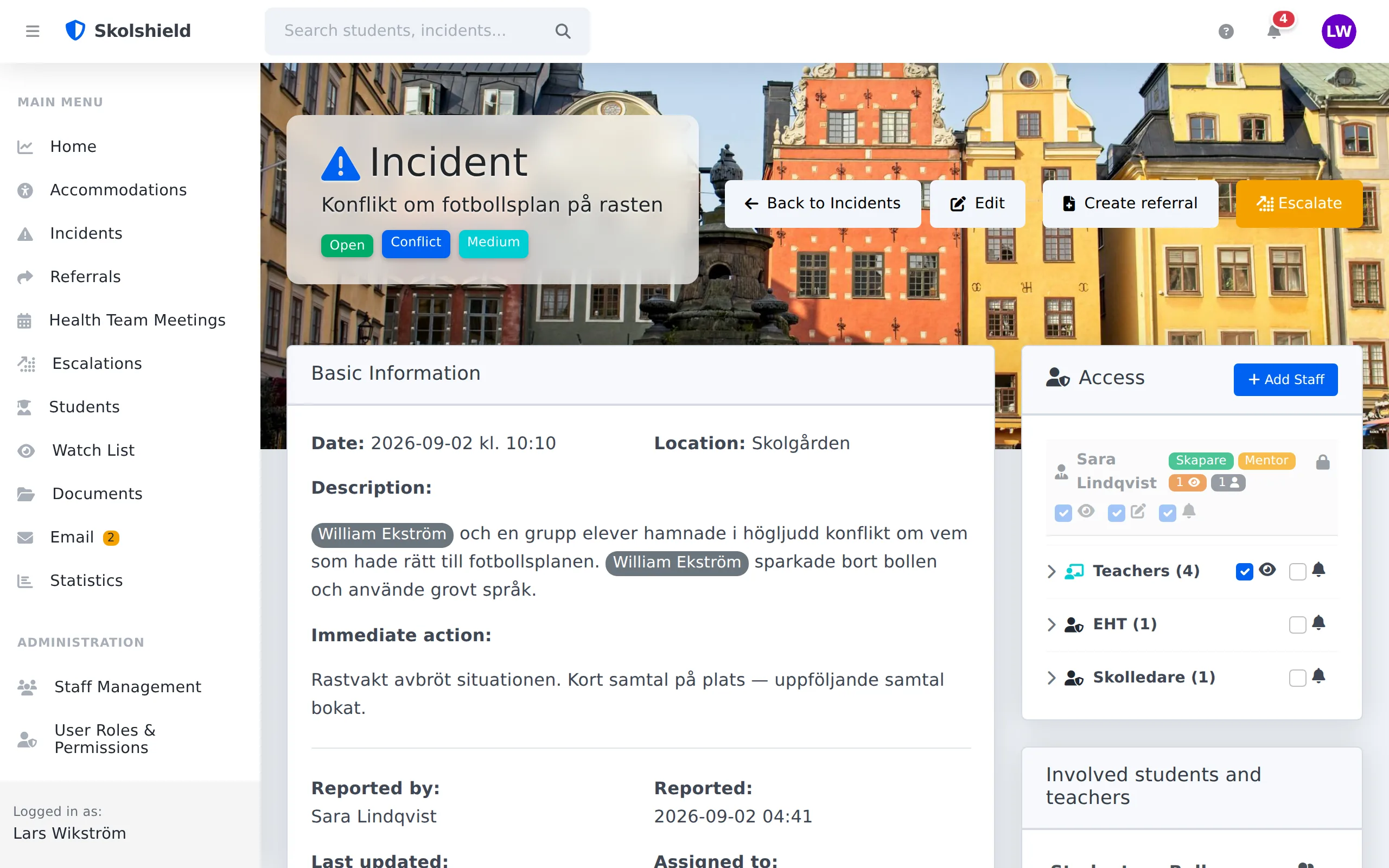Image resolution: width=1389 pixels, height=868 pixels.
Task: Expand the Skolledare (1) group chevron
Action: pyautogui.click(x=1051, y=678)
